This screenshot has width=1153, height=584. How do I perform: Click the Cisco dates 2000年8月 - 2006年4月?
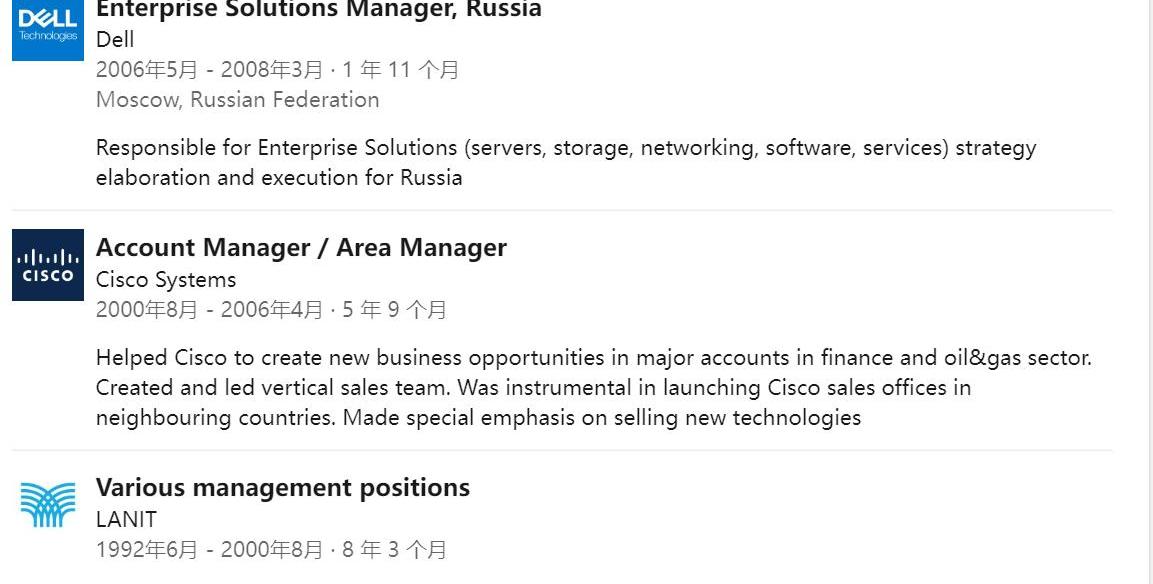point(210,310)
